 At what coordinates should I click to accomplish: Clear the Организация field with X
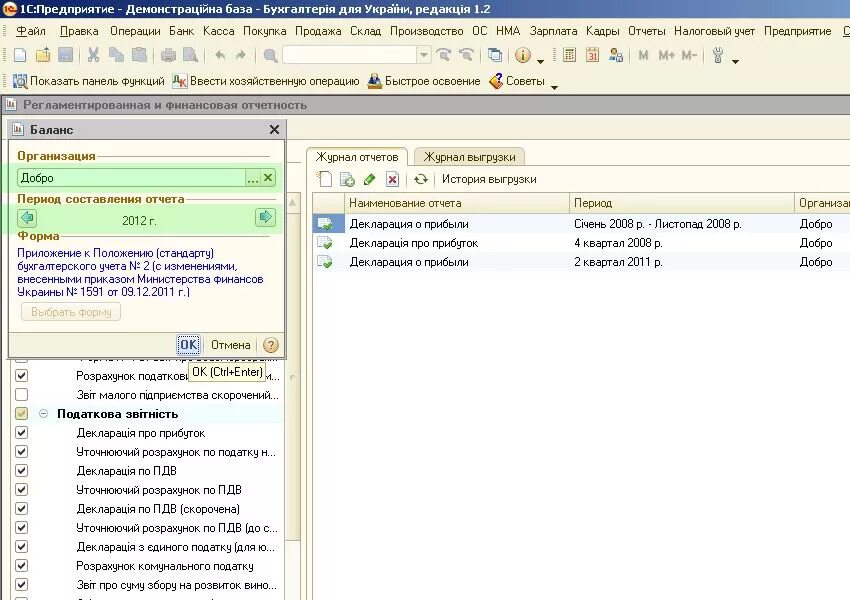(268, 177)
